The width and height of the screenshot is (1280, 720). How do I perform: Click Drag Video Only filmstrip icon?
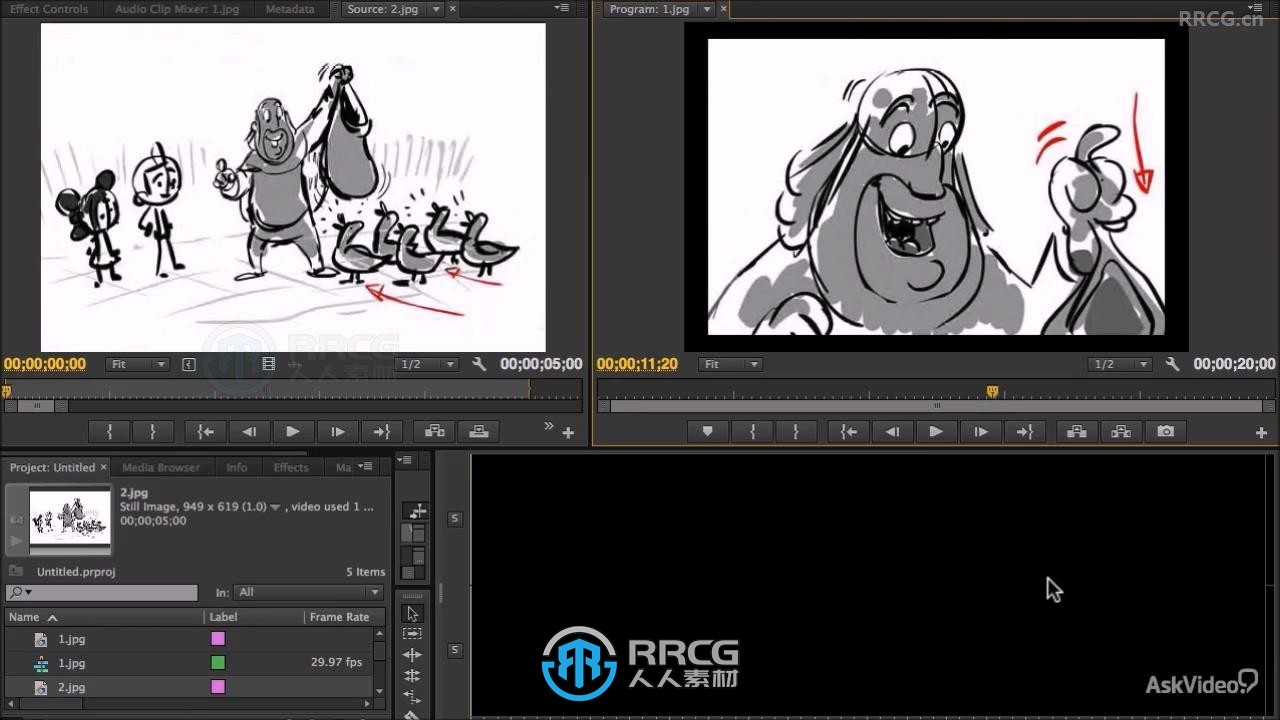point(268,364)
